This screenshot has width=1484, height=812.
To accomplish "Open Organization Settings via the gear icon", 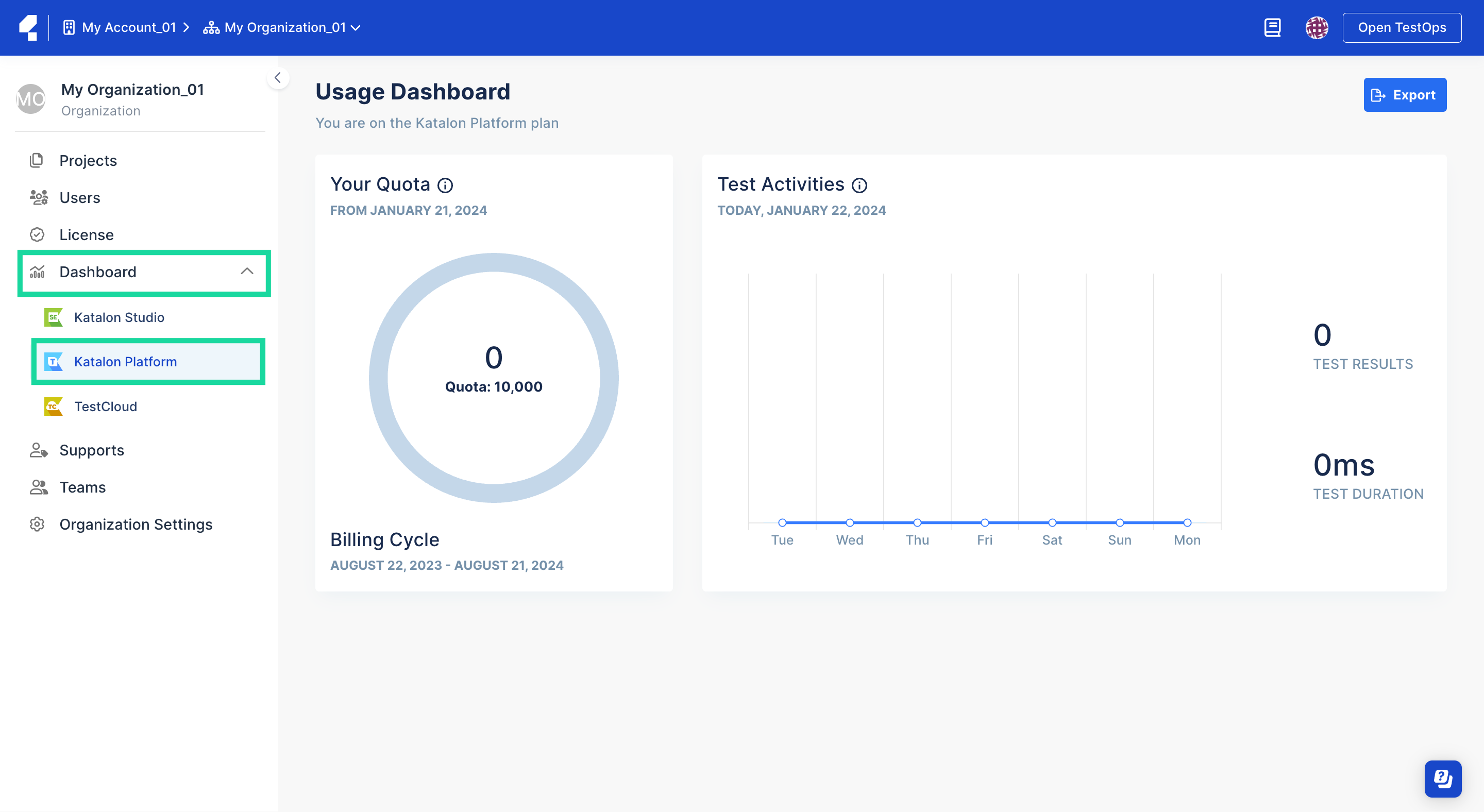I will coord(37,524).
